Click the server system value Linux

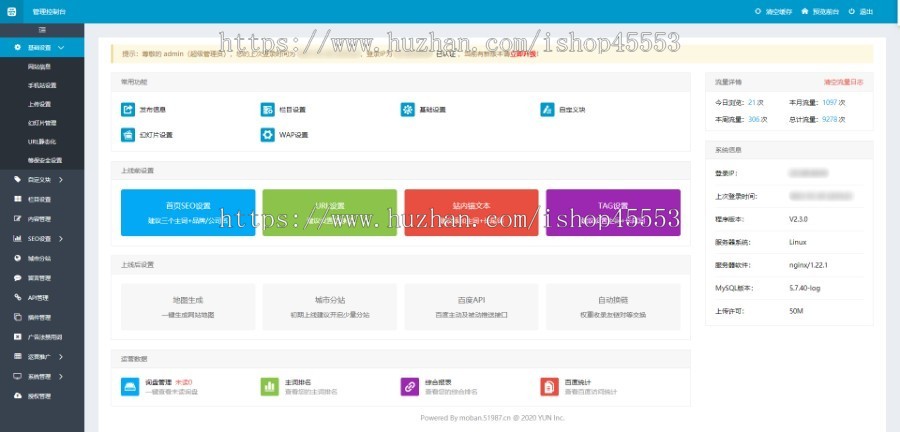(797, 242)
